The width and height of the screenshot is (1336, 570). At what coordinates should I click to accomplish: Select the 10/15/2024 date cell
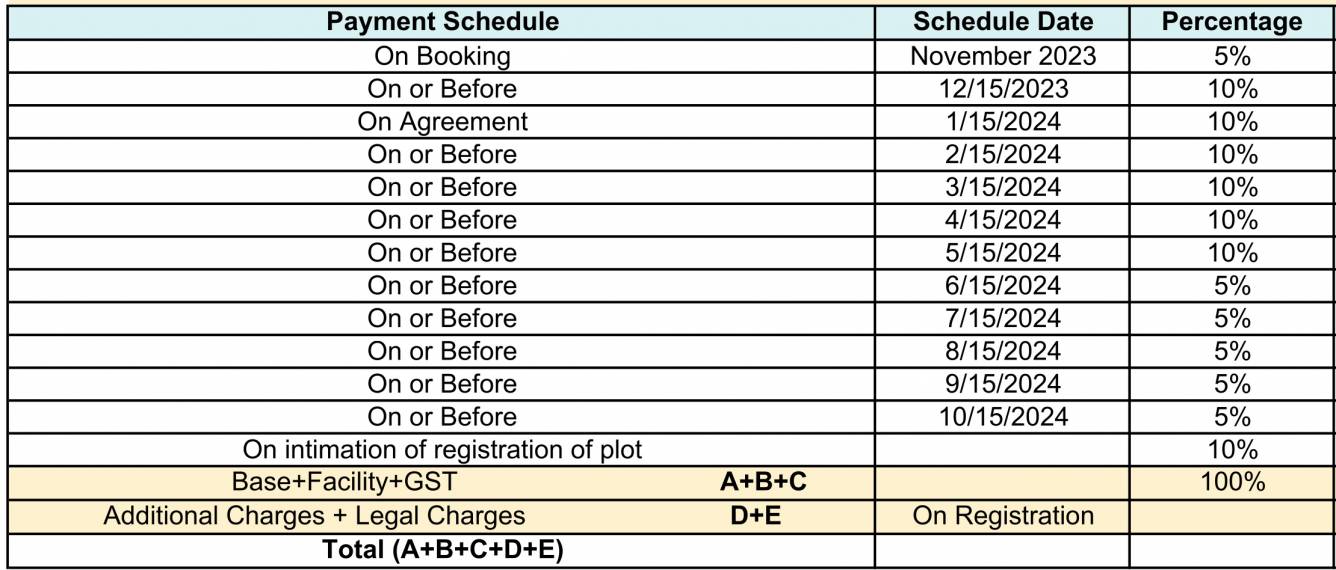pos(1003,417)
